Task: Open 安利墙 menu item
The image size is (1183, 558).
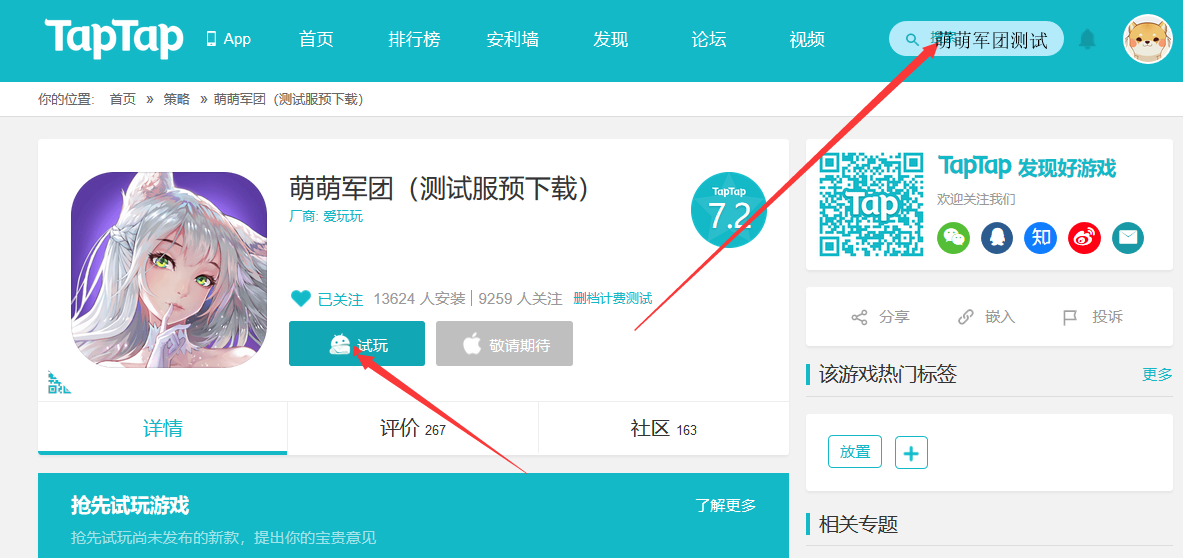Action: click(513, 39)
